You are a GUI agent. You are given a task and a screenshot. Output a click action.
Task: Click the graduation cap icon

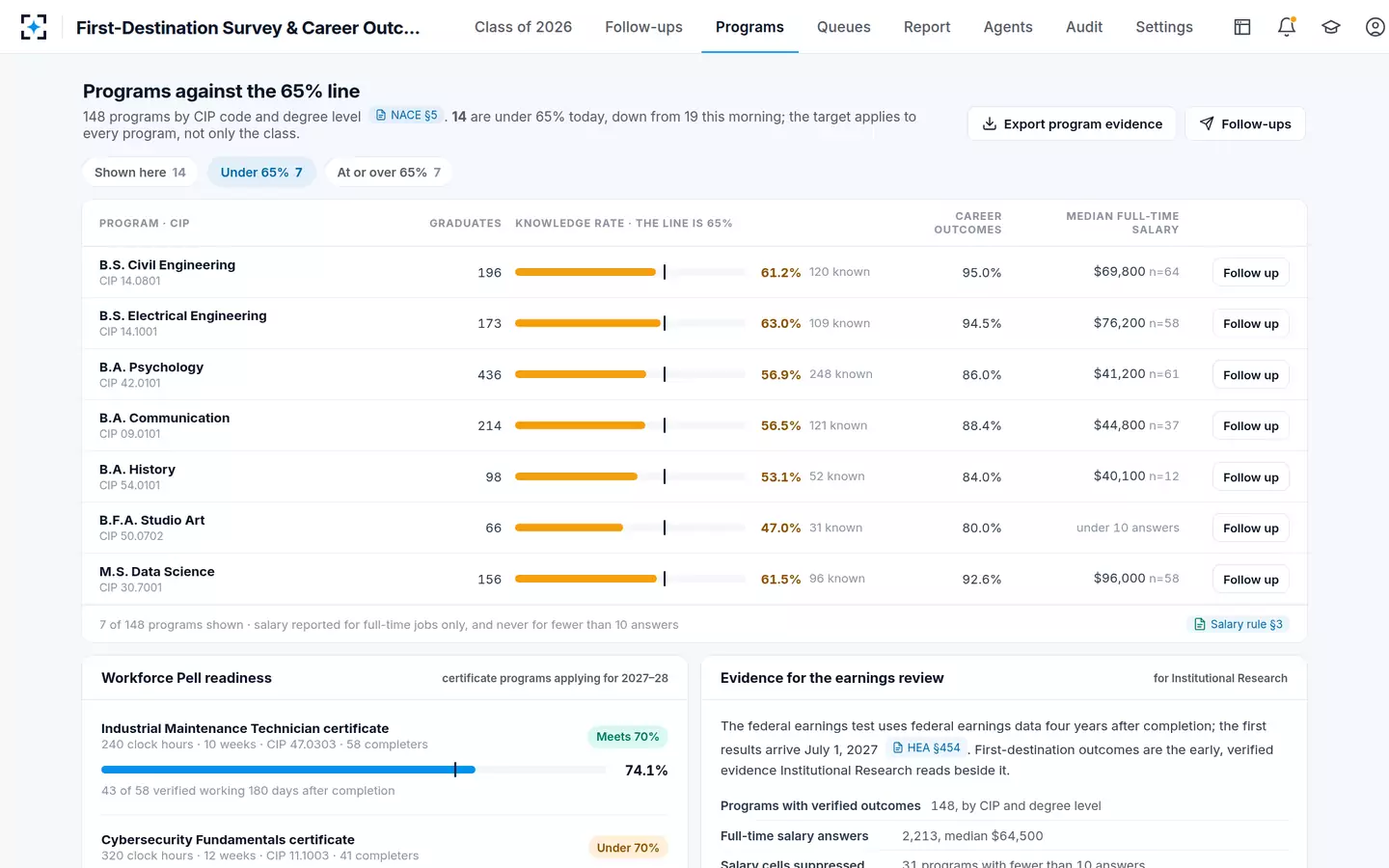(x=1331, y=27)
